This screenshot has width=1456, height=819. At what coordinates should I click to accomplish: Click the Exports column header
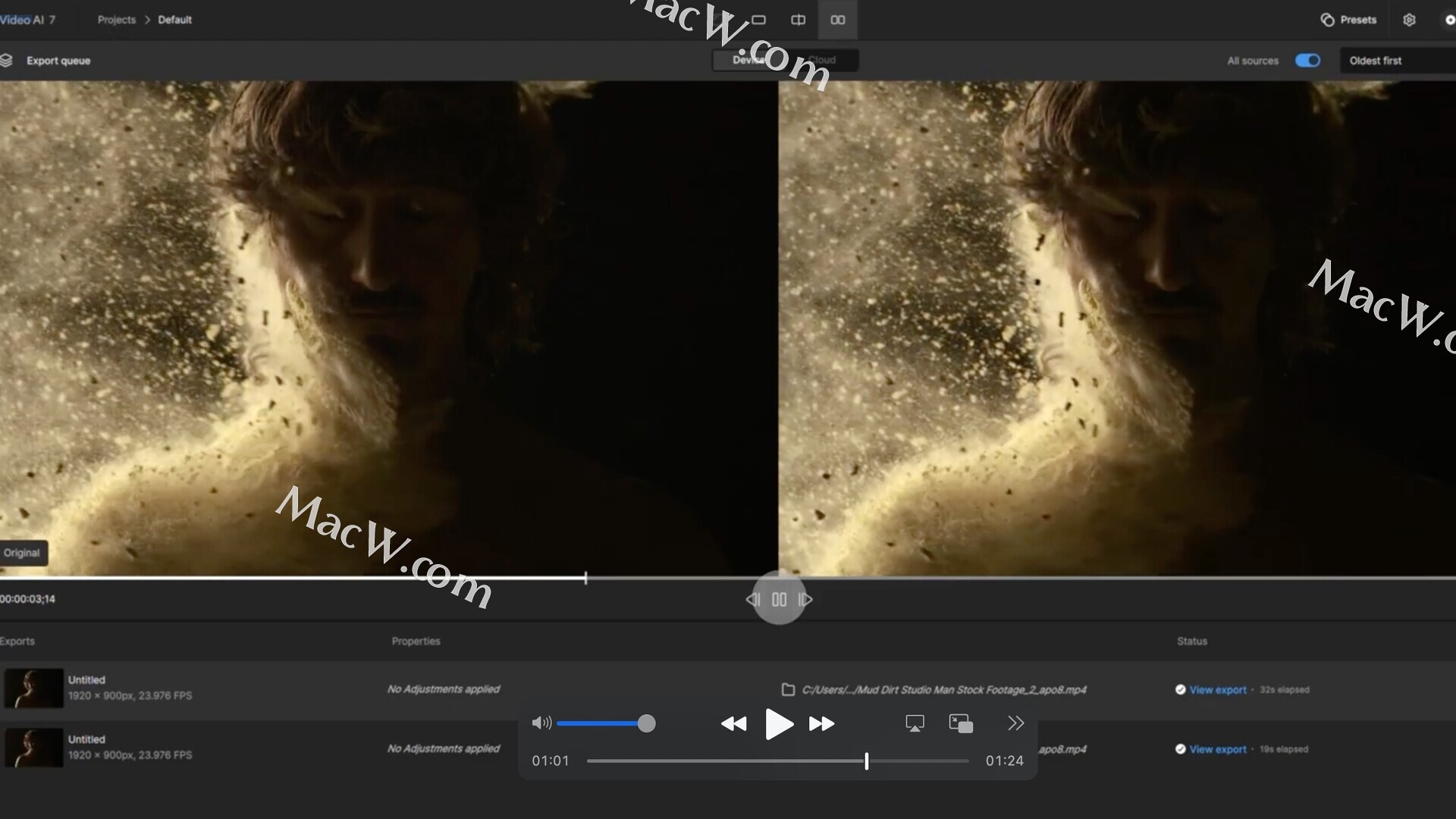(x=17, y=641)
